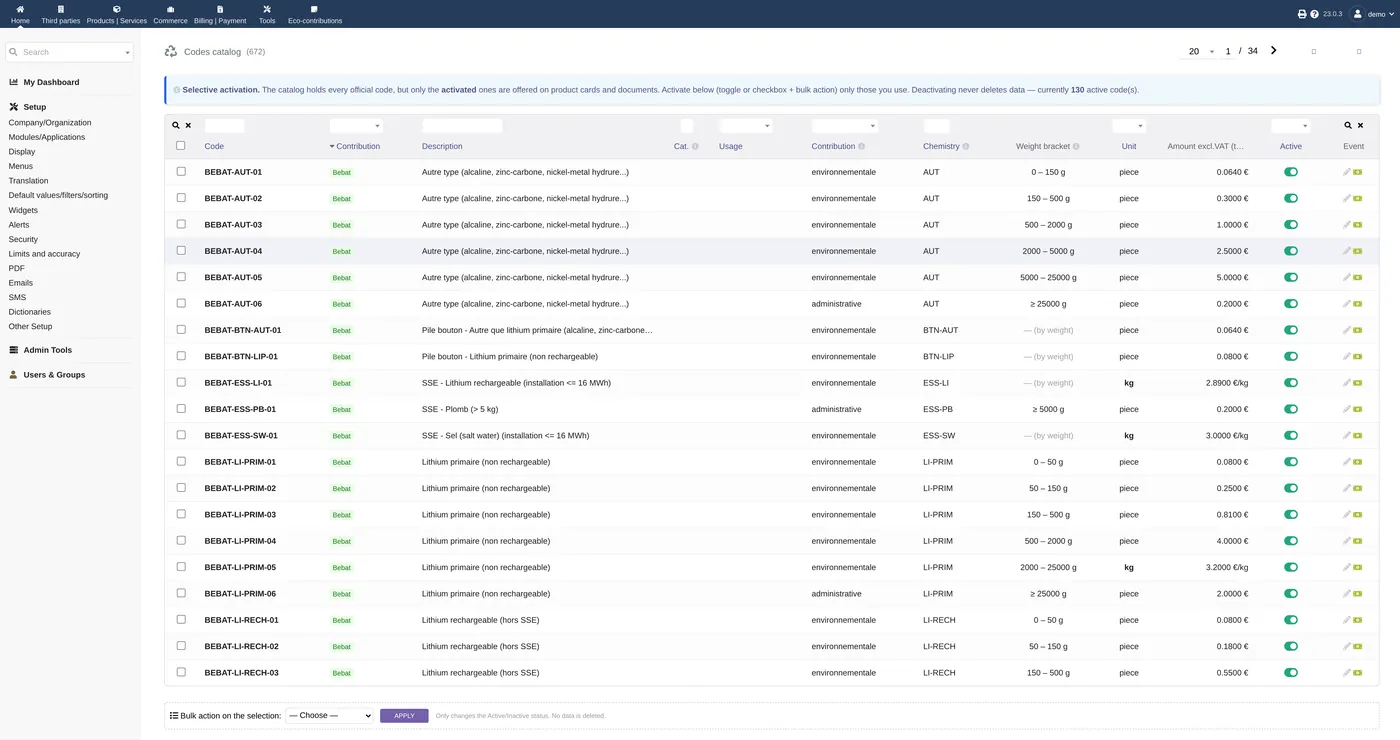Open the rows-per-page dropdown showing 20

(x=1201, y=51)
